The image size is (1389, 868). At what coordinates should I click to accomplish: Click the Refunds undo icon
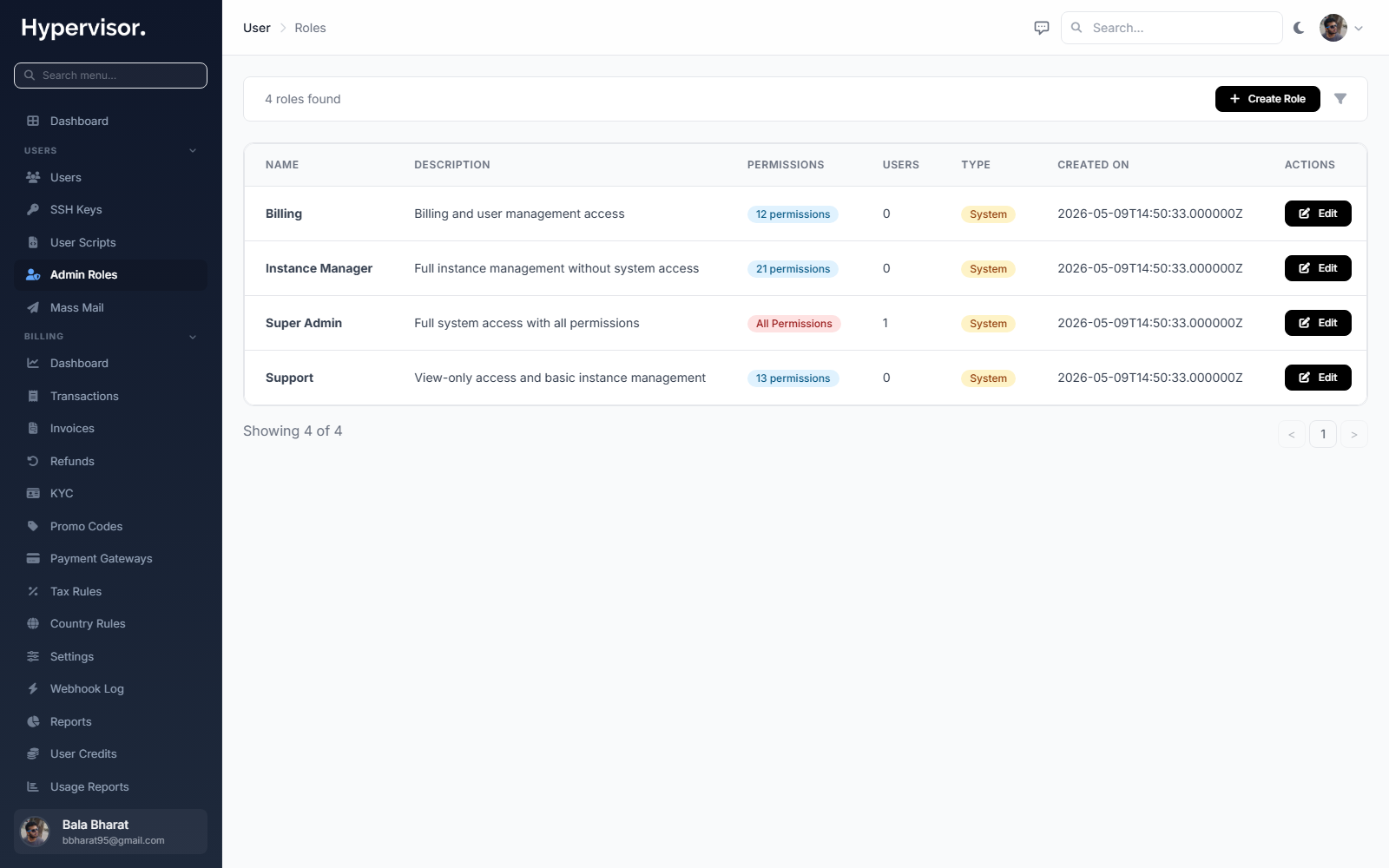[x=33, y=461]
